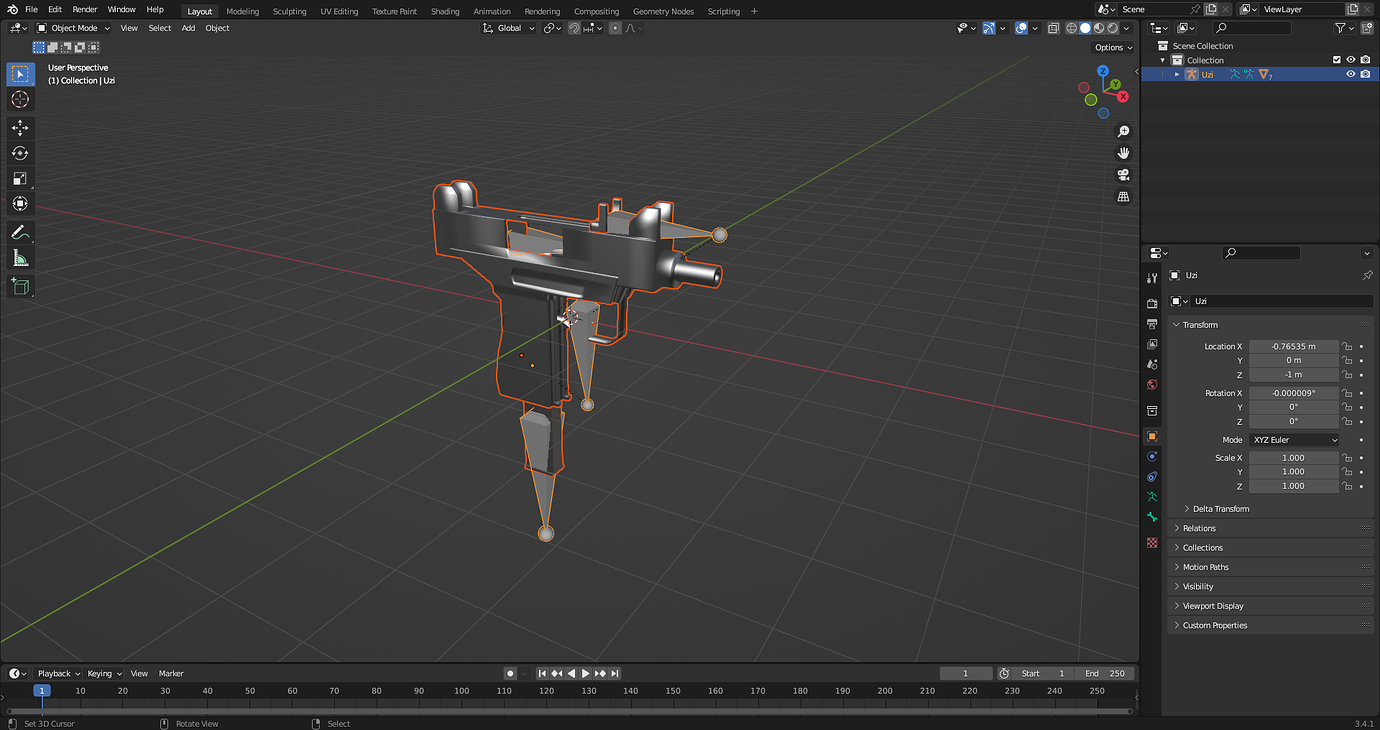Disable Uzi in renders camera icon

point(1365,74)
